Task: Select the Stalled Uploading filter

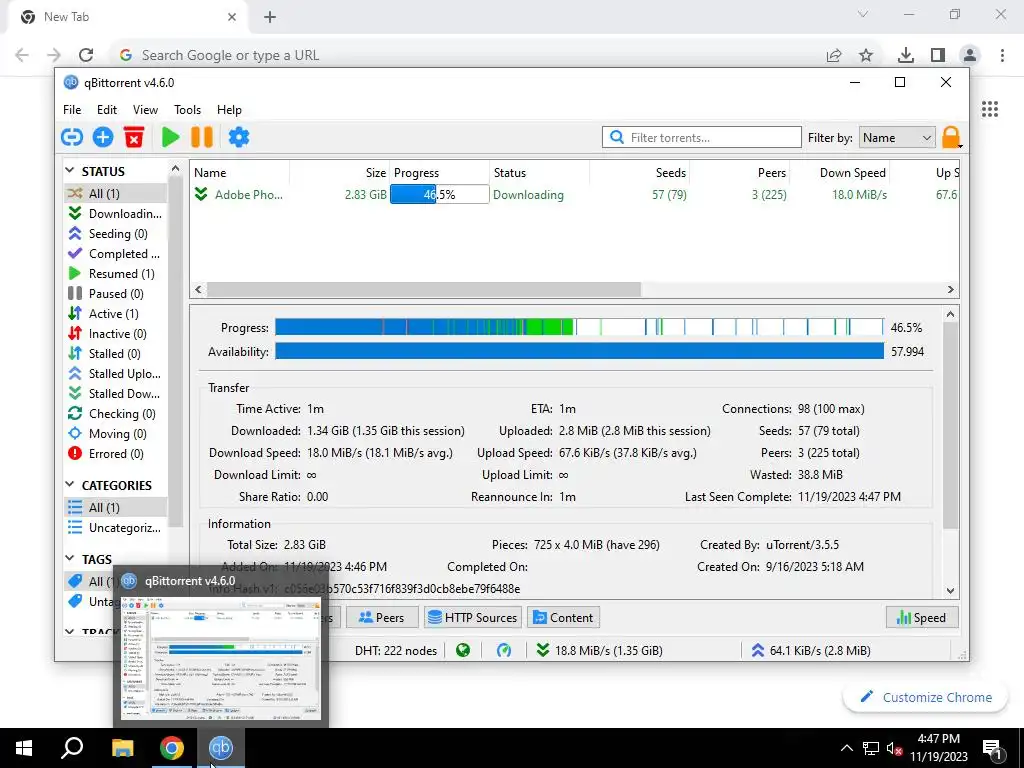Action: pos(116,374)
